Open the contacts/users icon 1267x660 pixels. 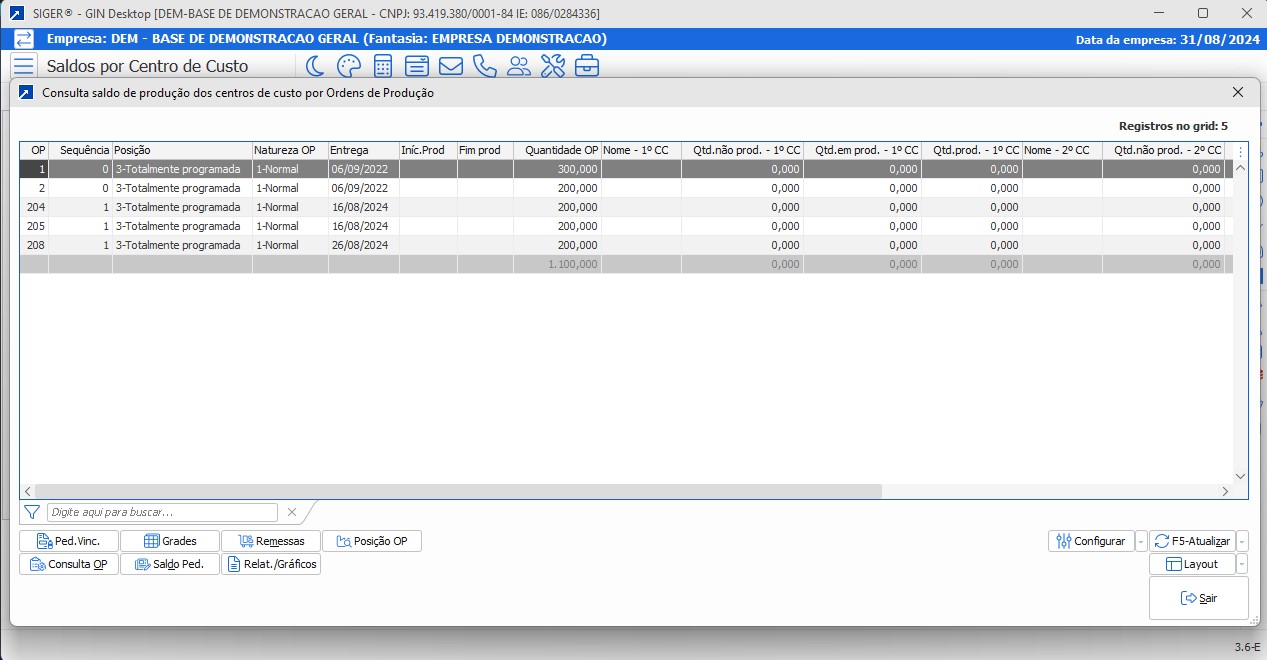click(519, 65)
